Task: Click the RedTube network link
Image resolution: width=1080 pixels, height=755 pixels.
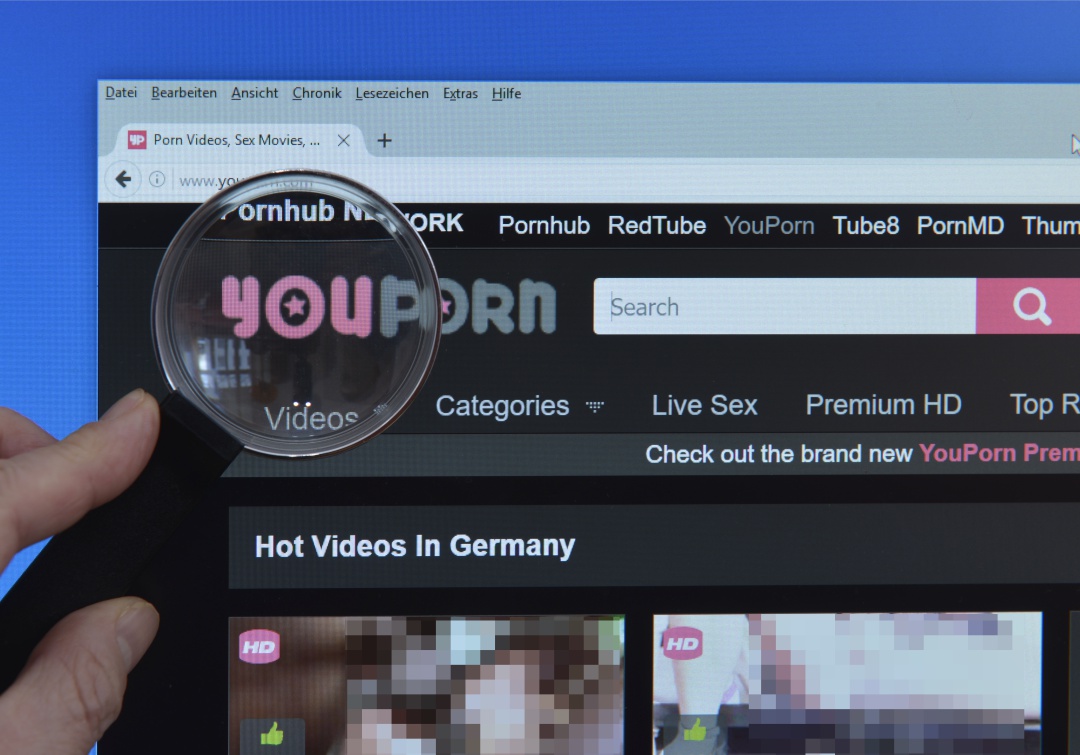Action: pos(656,225)
